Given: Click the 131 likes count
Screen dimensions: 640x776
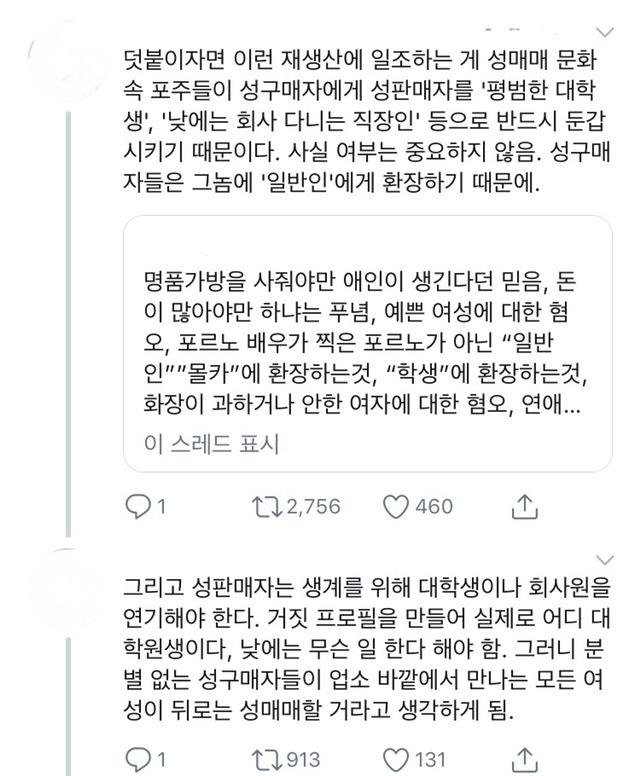Looking at the screenshot, I should [x=430, y=759].
